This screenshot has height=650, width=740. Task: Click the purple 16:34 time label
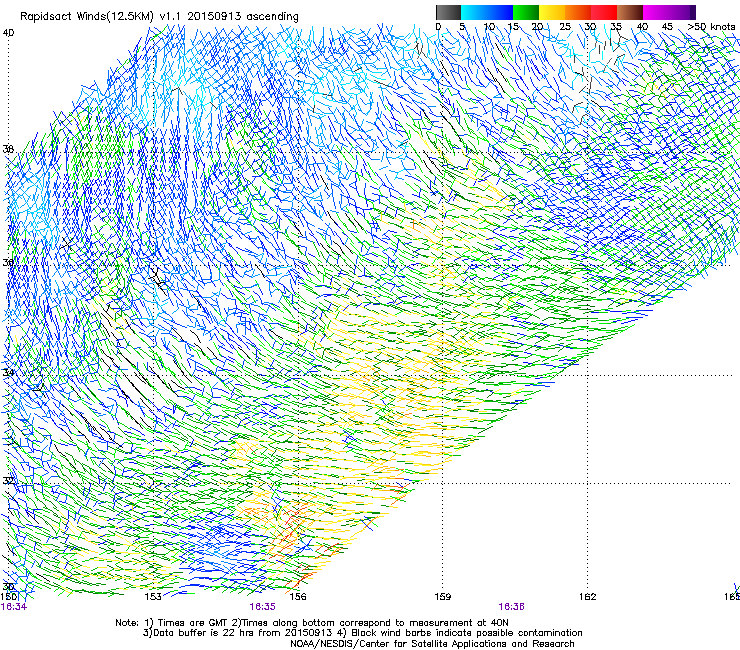(x=14, y=607)
